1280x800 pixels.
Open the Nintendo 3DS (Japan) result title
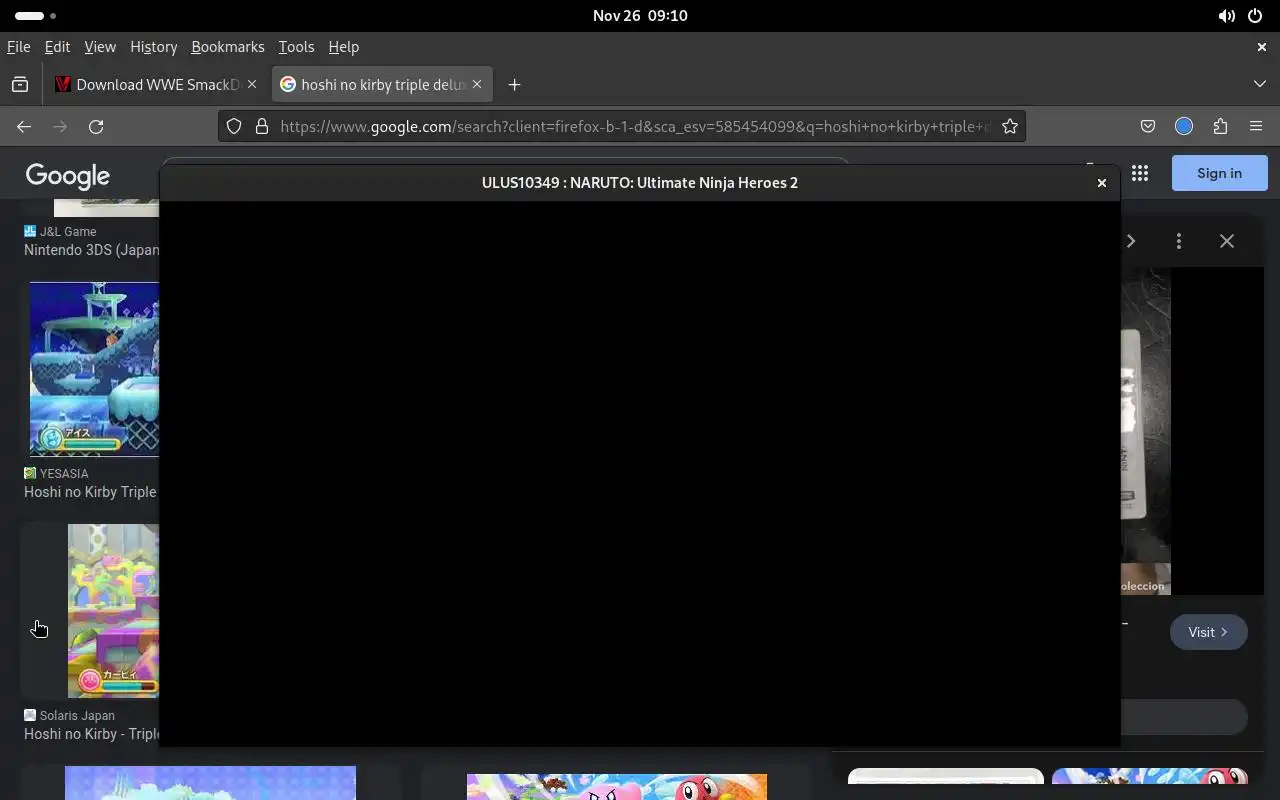[x=91, y=250]
